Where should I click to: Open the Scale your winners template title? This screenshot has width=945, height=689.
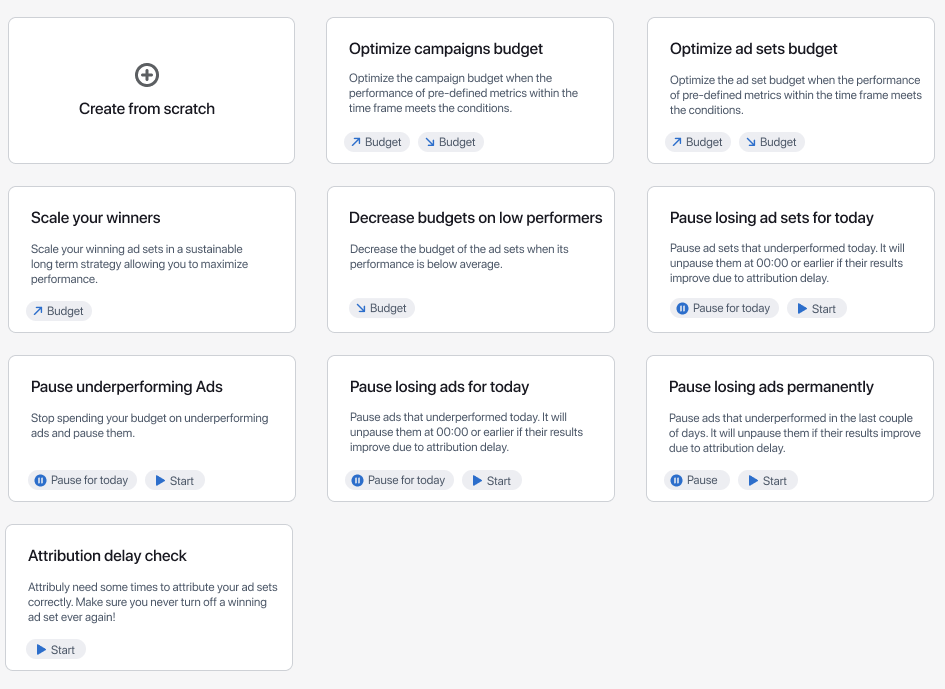tap(96, 218)
